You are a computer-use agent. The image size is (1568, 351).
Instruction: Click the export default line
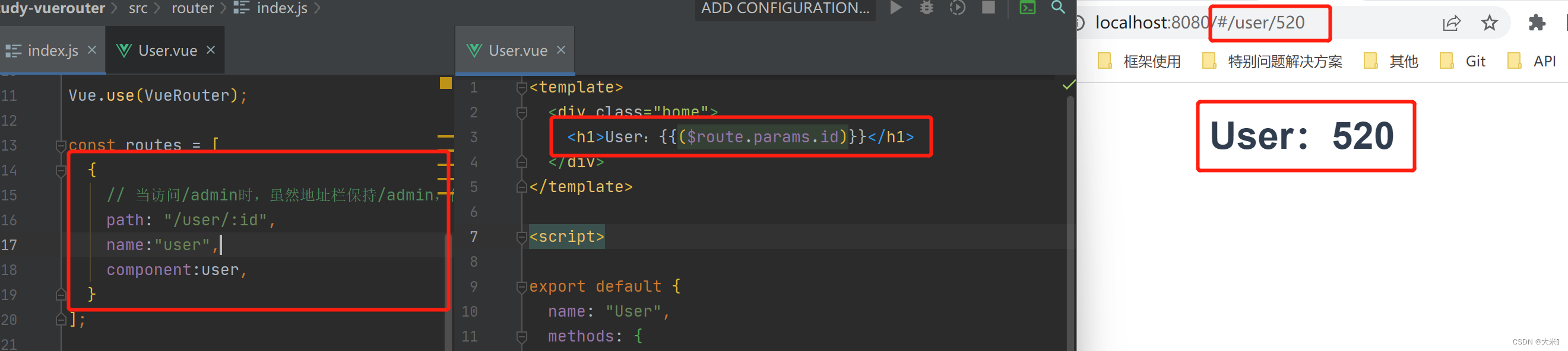tap(605, 286)
